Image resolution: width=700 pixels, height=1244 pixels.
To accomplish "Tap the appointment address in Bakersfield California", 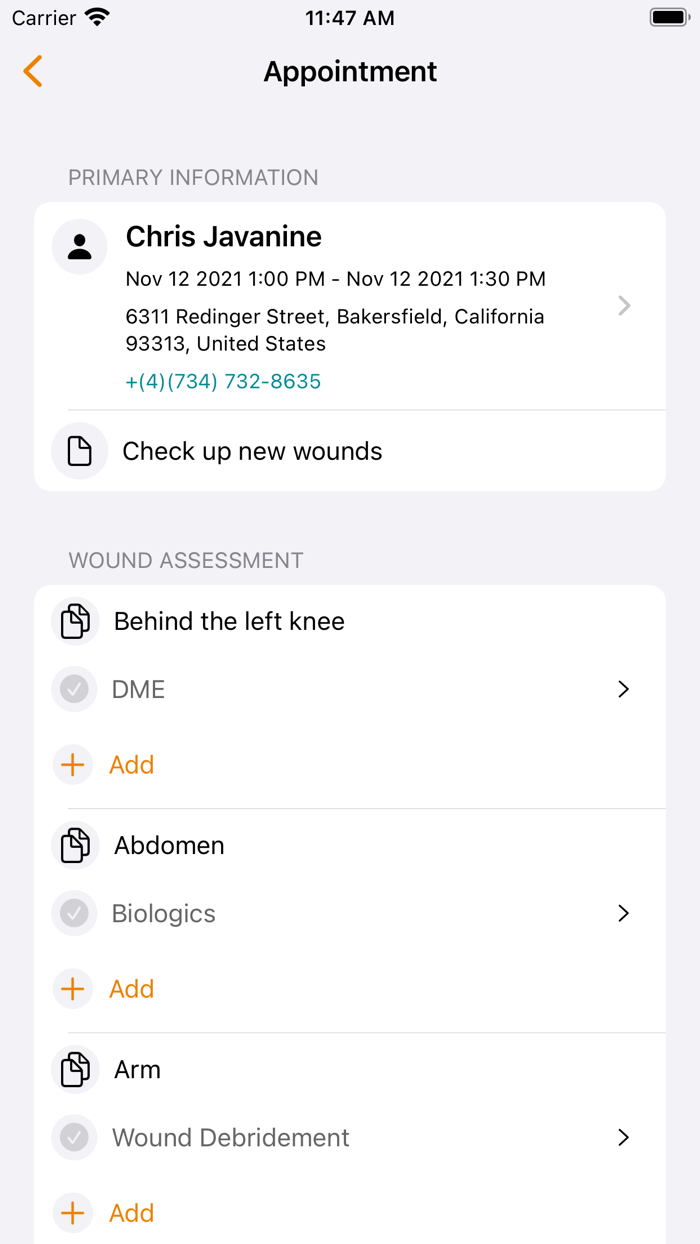I will 334,331.
